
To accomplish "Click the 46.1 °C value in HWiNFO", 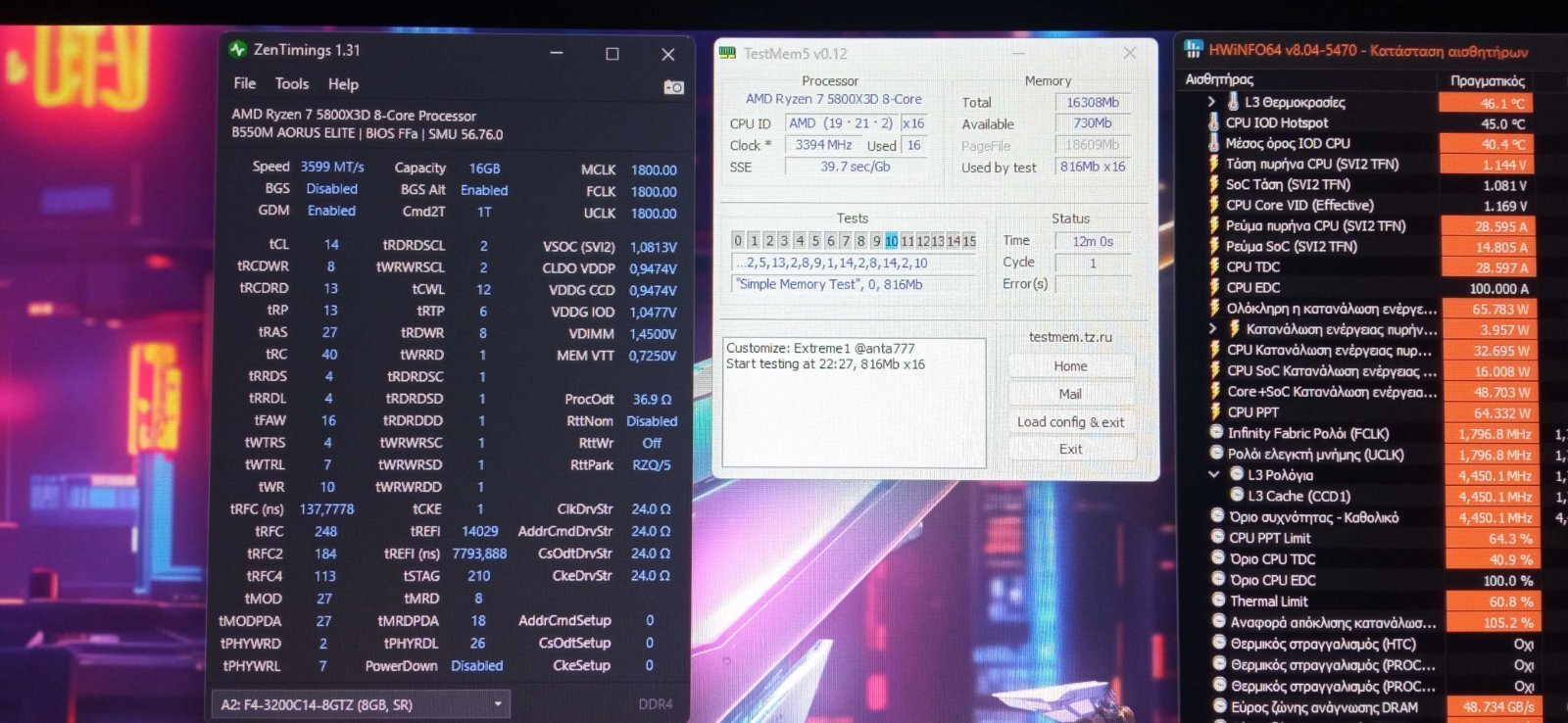I will click(x=1486, y=103).
